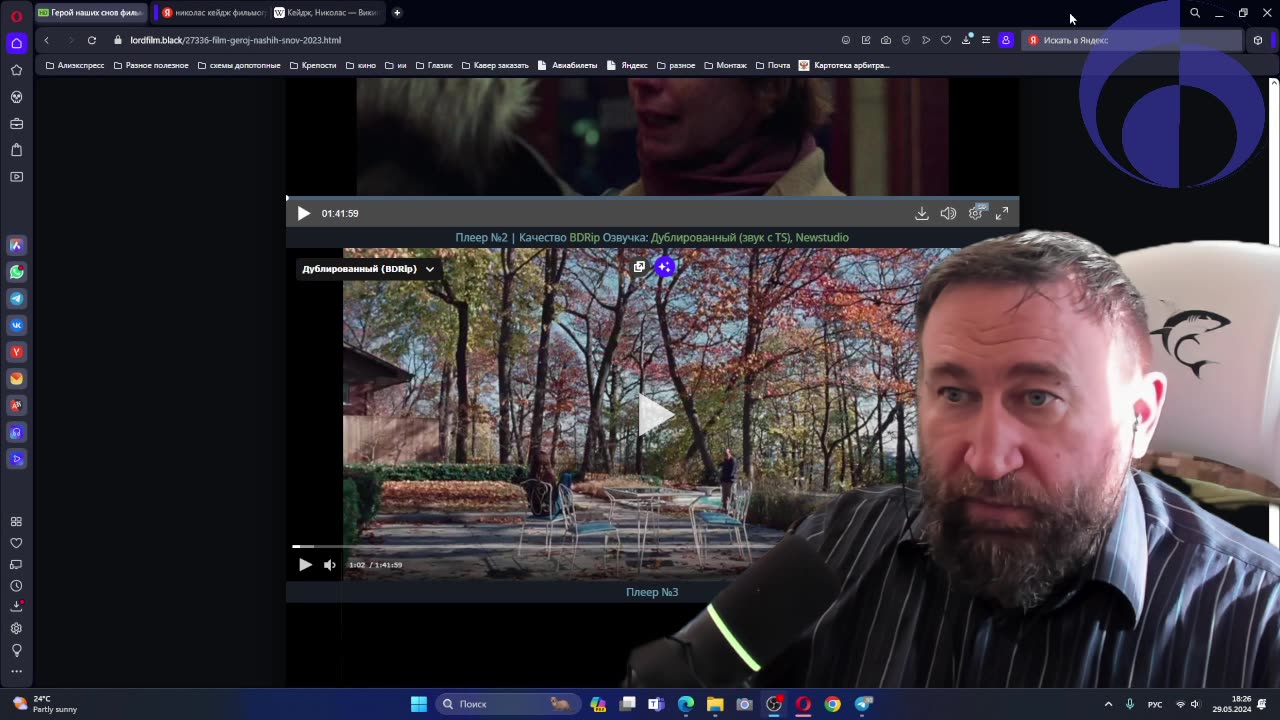Open схемы допотопные bookmarks folder
The width and height of the screenshot is (1280, 720).
[239, 65]
